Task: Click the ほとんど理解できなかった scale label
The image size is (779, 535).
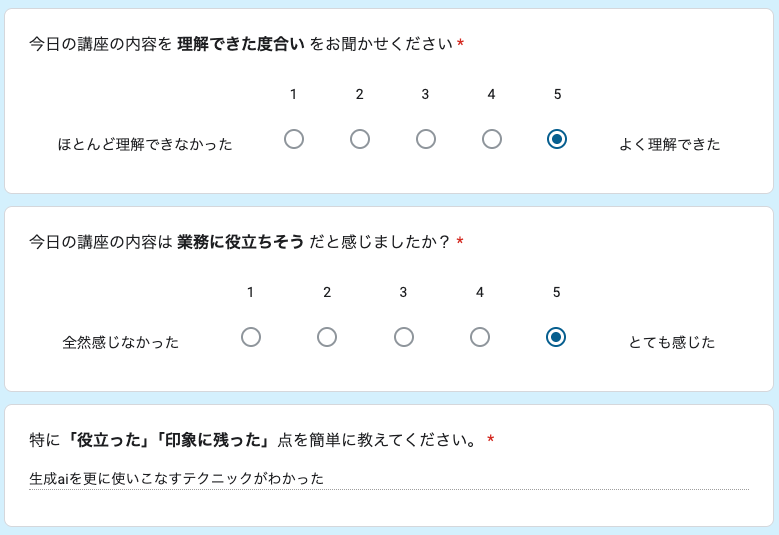Action: (x=145, y=144)
